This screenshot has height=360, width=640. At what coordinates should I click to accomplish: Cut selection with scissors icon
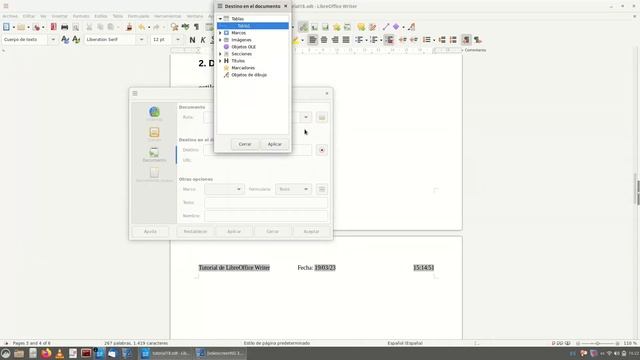[89, 27]
